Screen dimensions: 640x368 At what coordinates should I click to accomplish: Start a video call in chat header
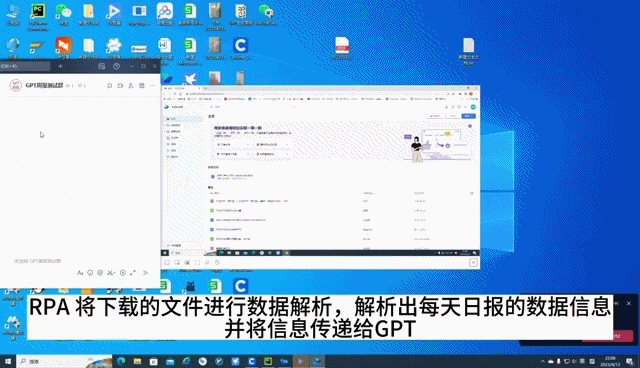120,86
